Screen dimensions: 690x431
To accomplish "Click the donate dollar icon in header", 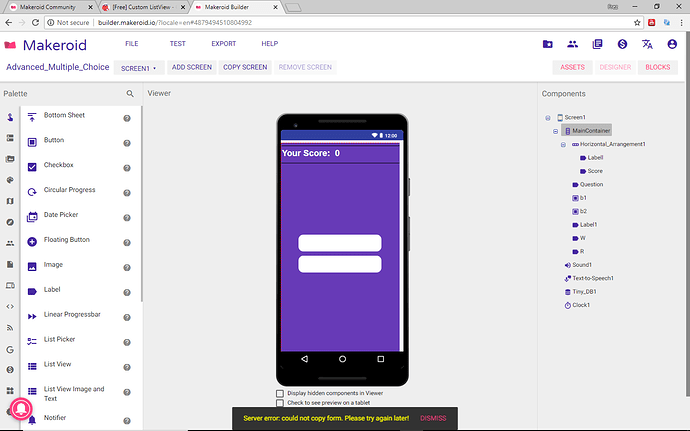I will (622, 44).
